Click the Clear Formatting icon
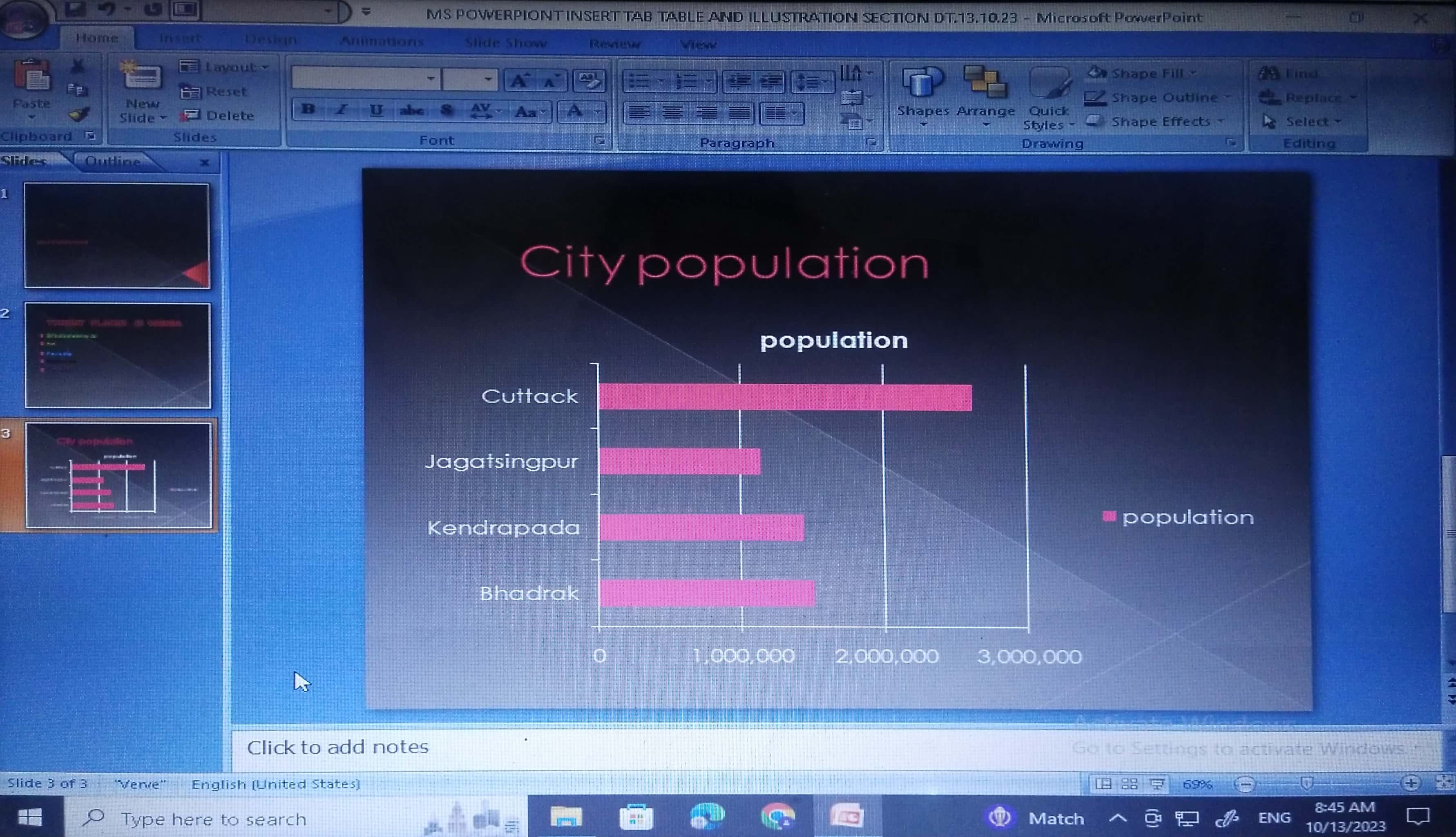The width and height of the screenshot is (1456, 837). coord(588,81)
